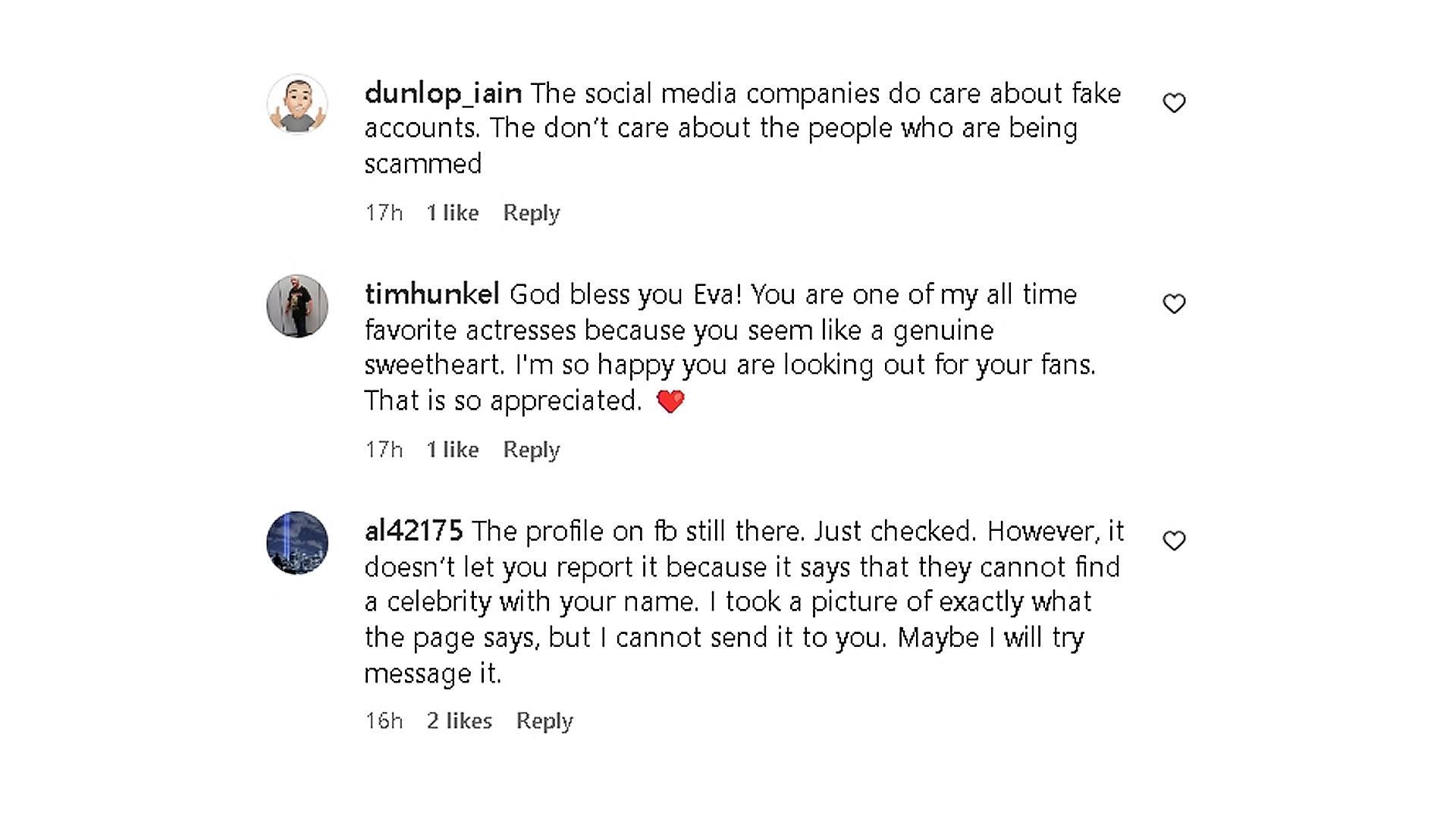Heart the al42175 comment
The width and height of the screenshot is (1456, 819).
tap(1174, 541)
